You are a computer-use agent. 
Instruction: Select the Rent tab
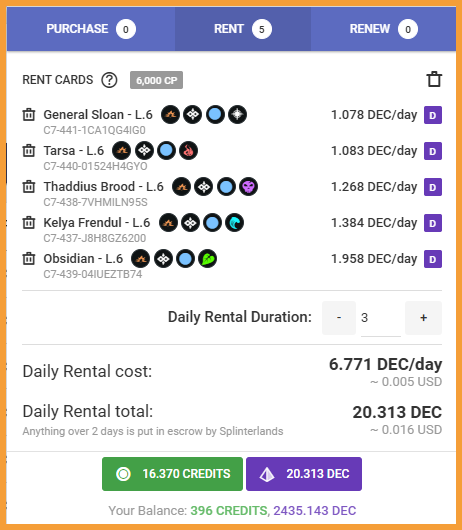(x=243, y=29)
